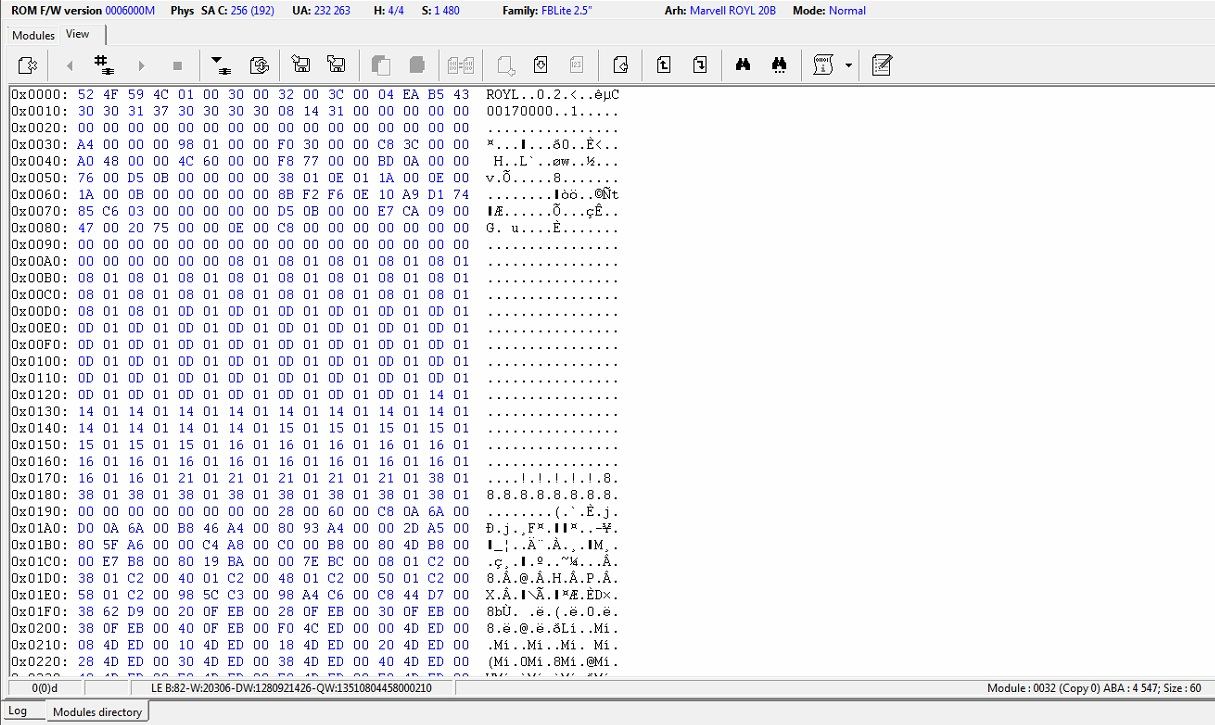Open the Modules directory bottom tab
The image size is (1215, 725).
(x=97, y=712)
